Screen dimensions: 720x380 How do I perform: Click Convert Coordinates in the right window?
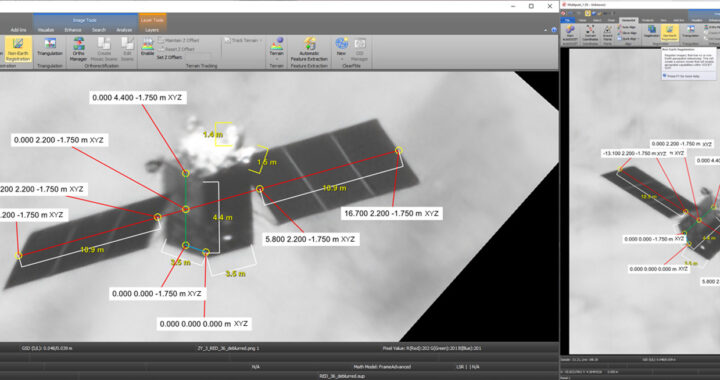590,34
